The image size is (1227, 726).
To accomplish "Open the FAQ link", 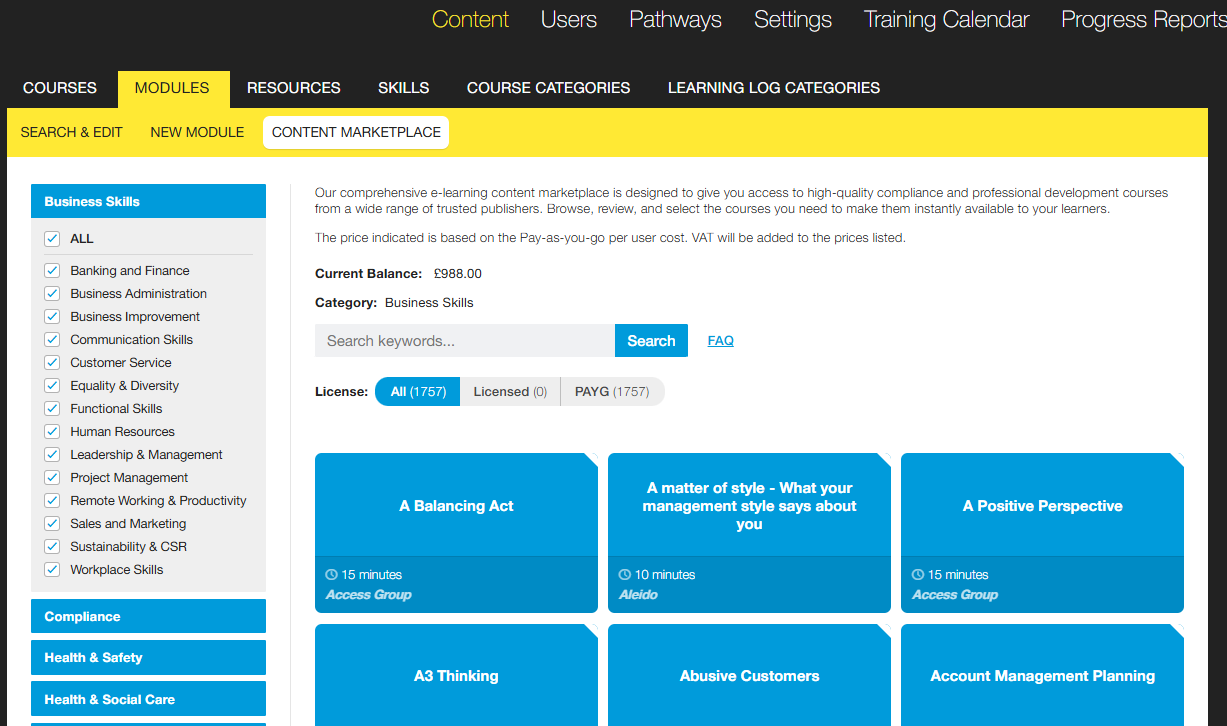I will (720, 341).
